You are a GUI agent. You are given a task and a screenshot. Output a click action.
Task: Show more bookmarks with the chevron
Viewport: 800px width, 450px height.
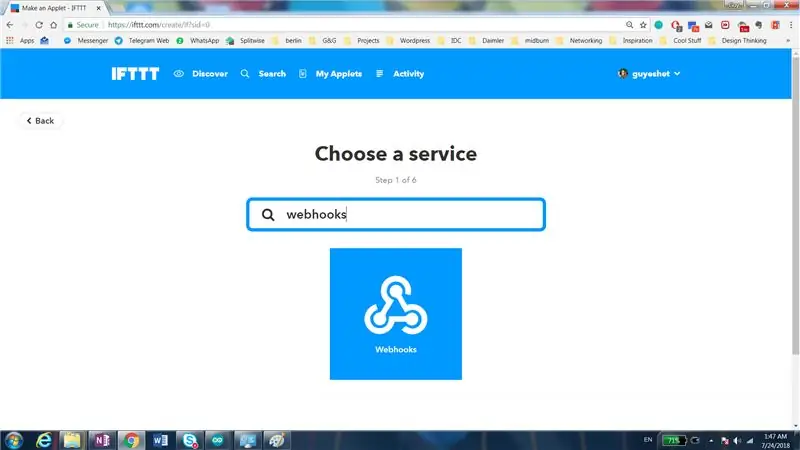(788, 40)
